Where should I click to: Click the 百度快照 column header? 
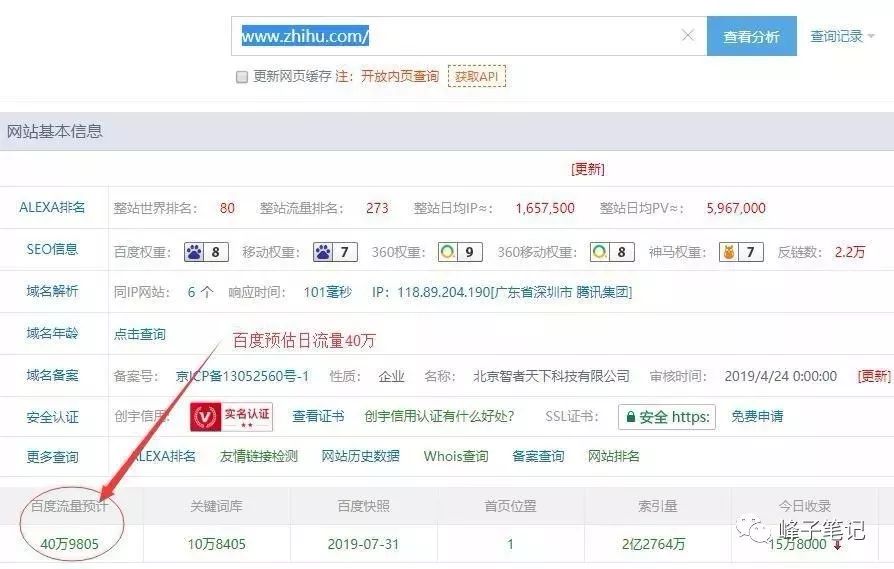363,506
